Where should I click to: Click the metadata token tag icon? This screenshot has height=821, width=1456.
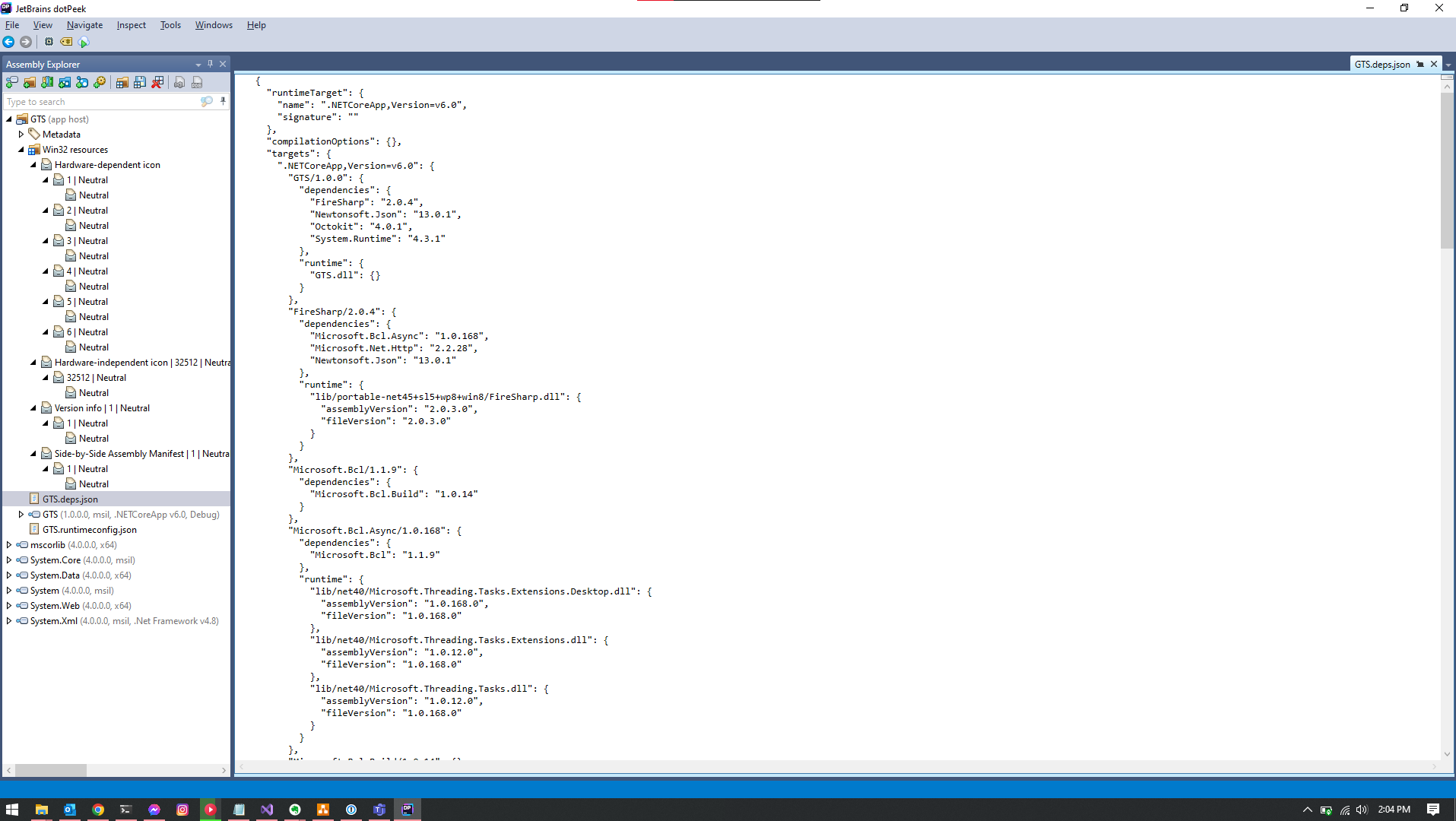[66, 42]
